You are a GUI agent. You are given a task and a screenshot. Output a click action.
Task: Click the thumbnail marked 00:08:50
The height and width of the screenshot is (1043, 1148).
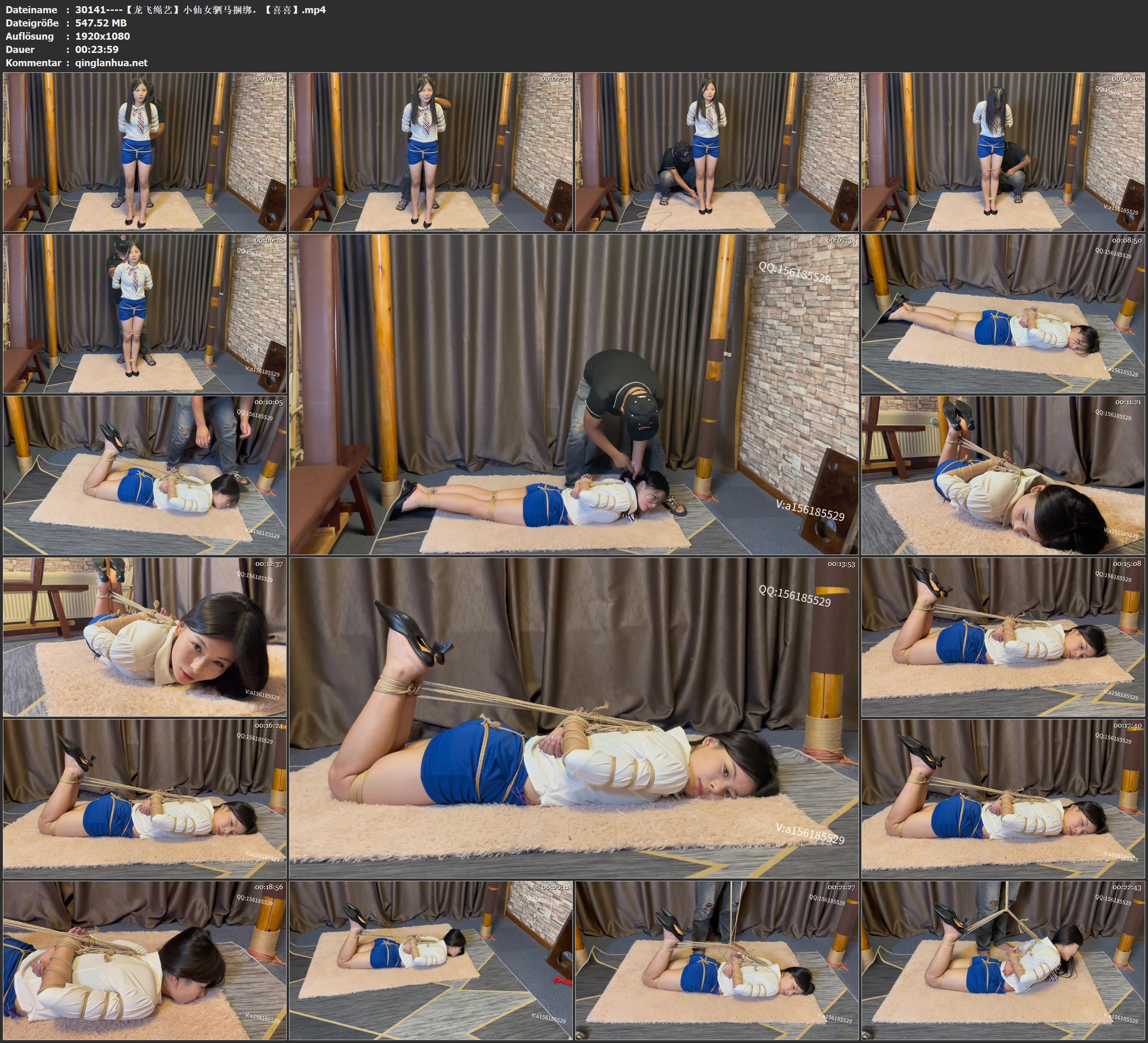tap(1003, 313)
